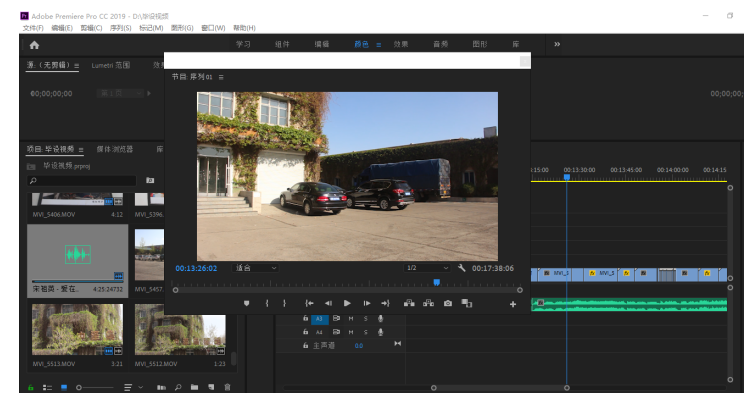Step back one frame

[x=328, y=303]
